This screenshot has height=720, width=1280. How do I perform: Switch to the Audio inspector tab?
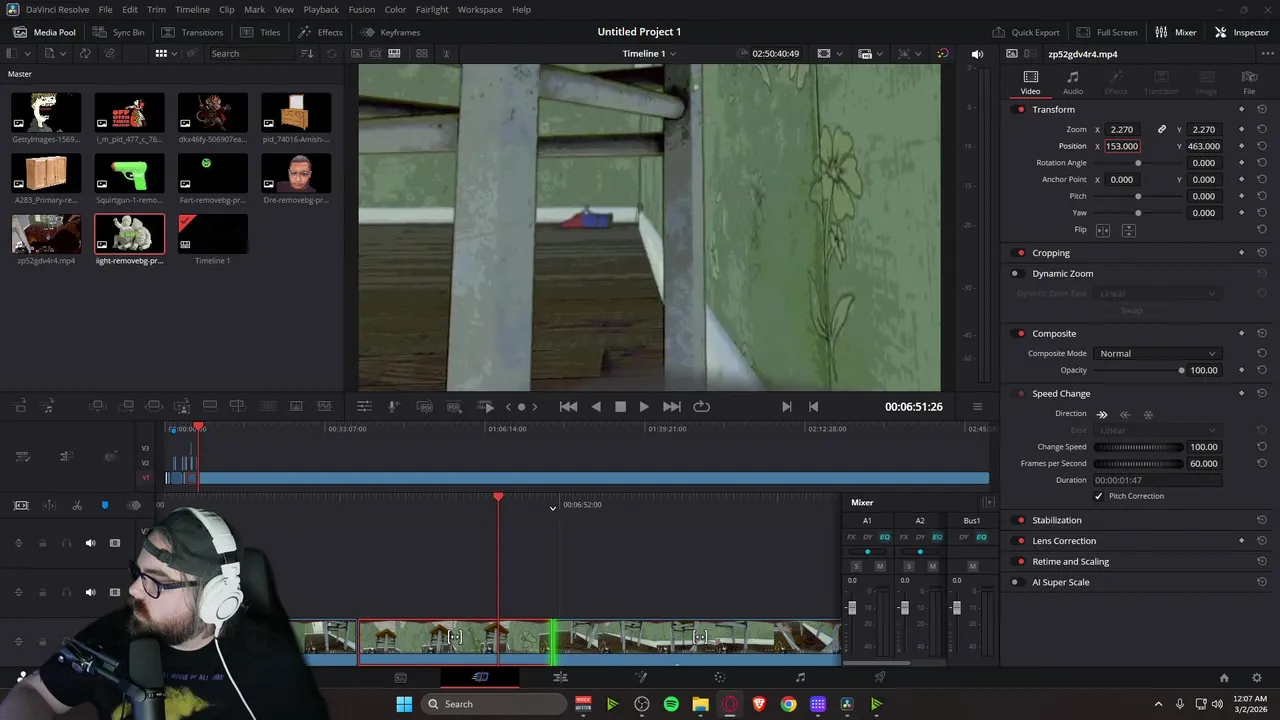(1073, 83)
